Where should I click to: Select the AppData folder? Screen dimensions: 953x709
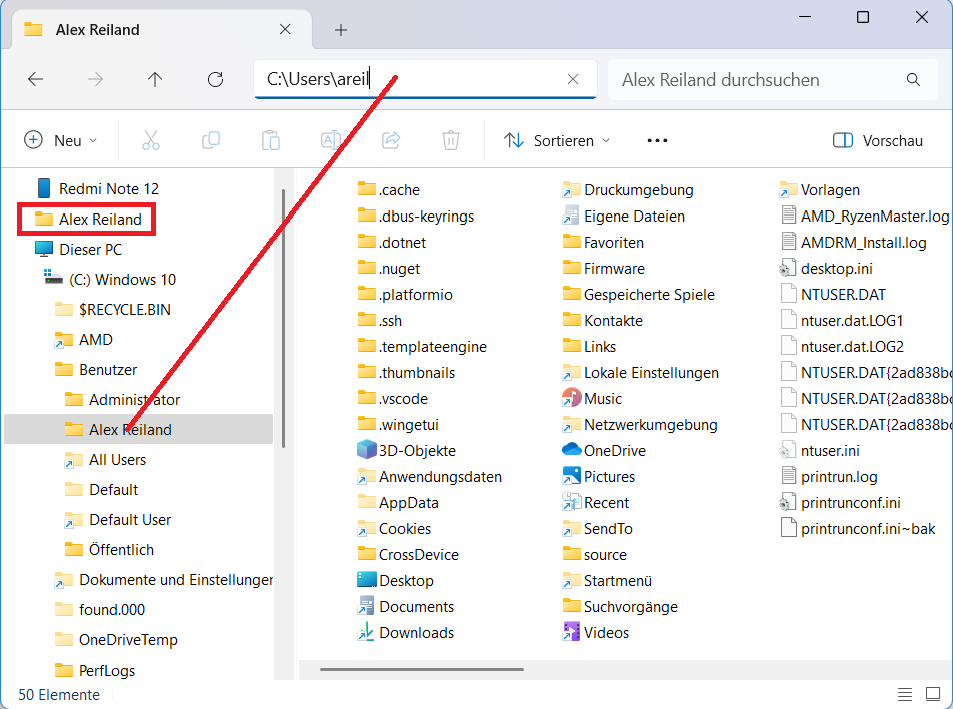tap(398, 502)
